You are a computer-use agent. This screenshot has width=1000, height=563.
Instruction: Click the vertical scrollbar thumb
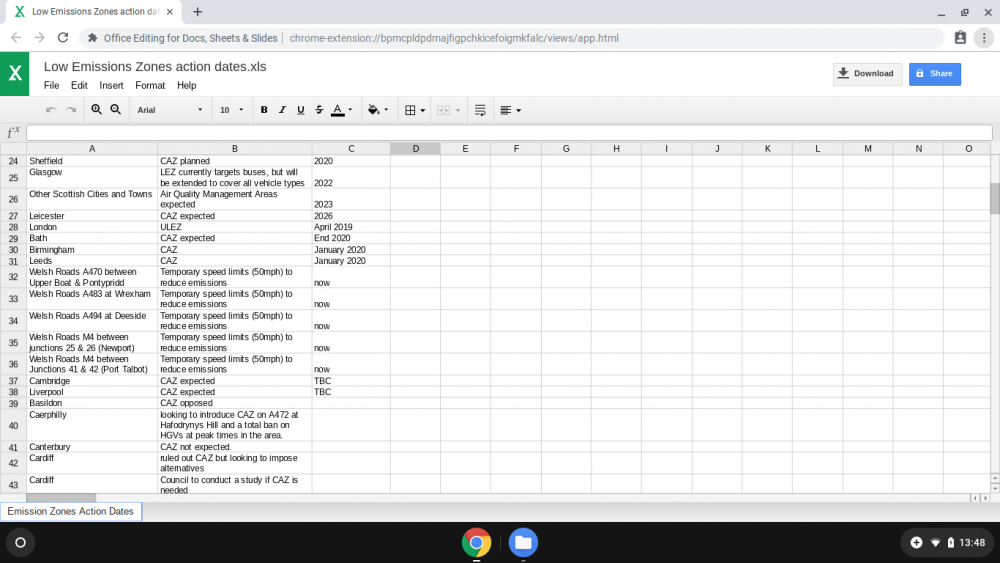995,198
